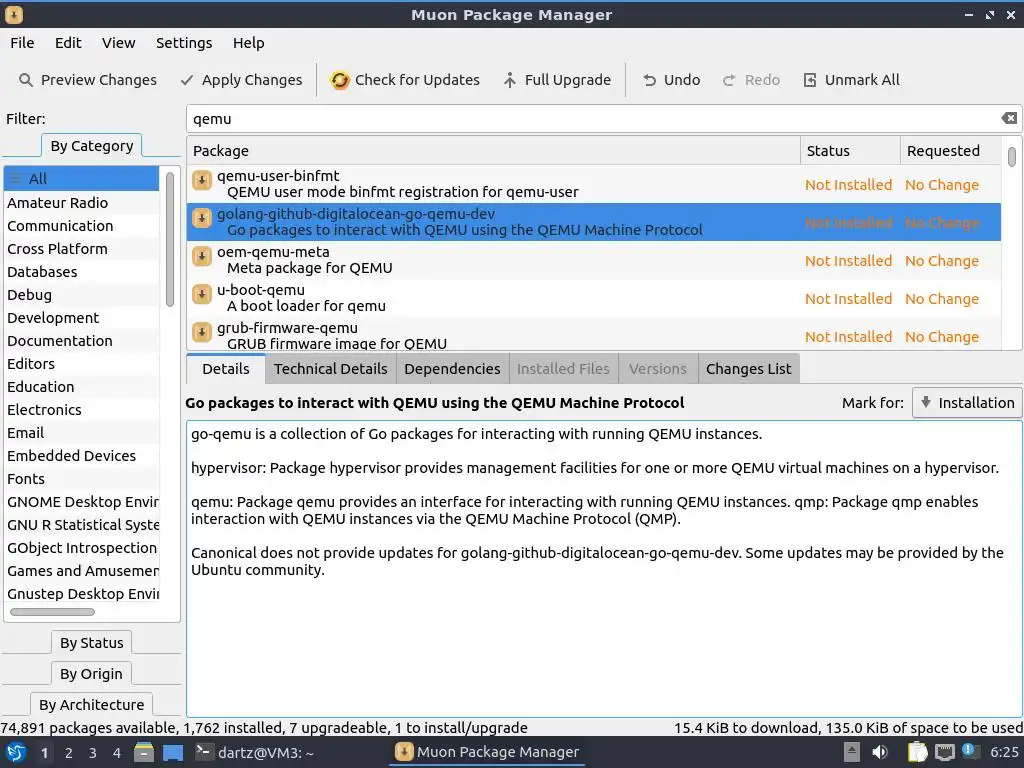The width and height of the screenshot is (1024, 768).
Task: Click the By Category filter header
Action: click(91, 146)
